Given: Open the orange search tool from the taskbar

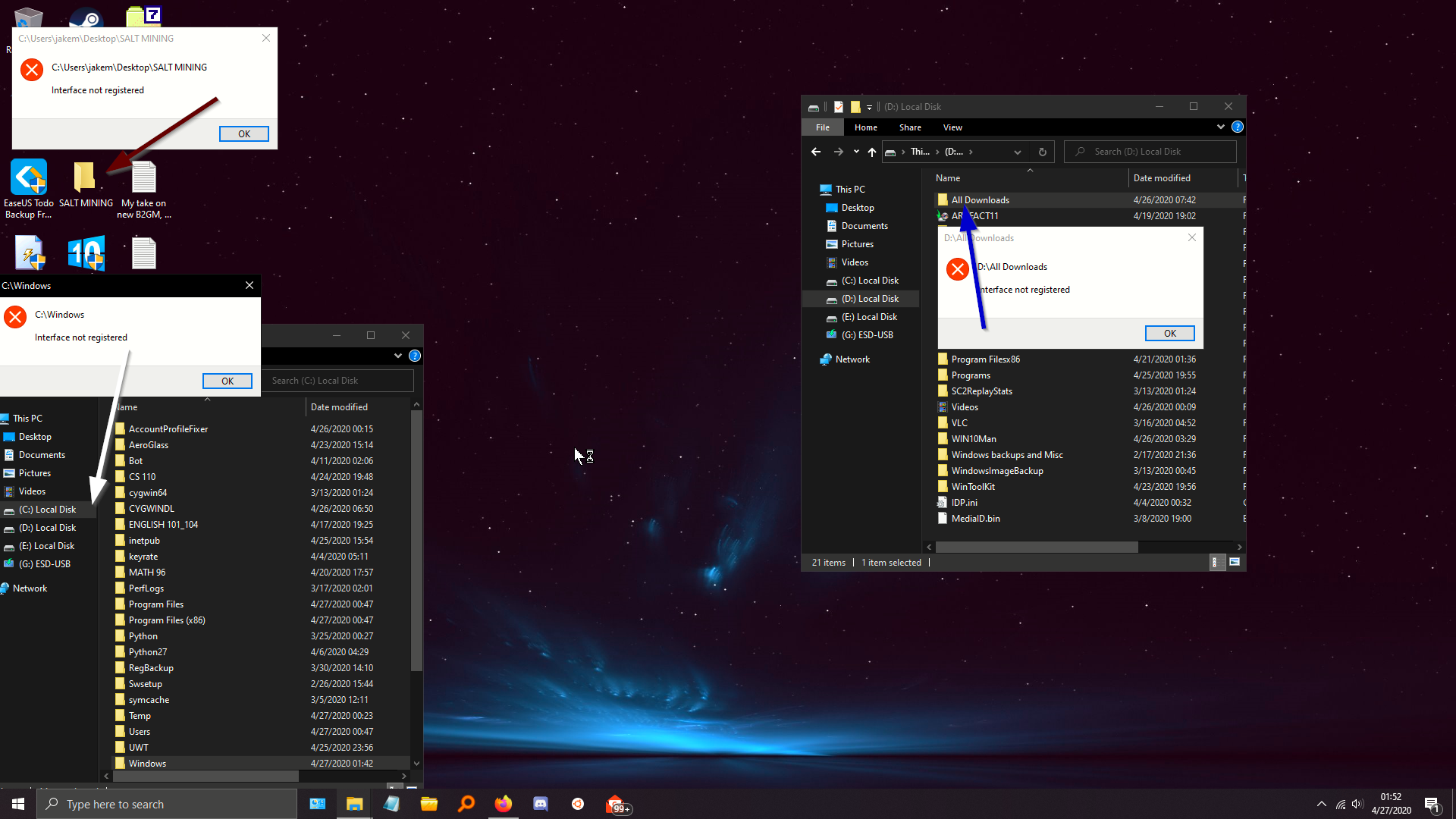Looking at the screenshot, I should pos(466,804).
